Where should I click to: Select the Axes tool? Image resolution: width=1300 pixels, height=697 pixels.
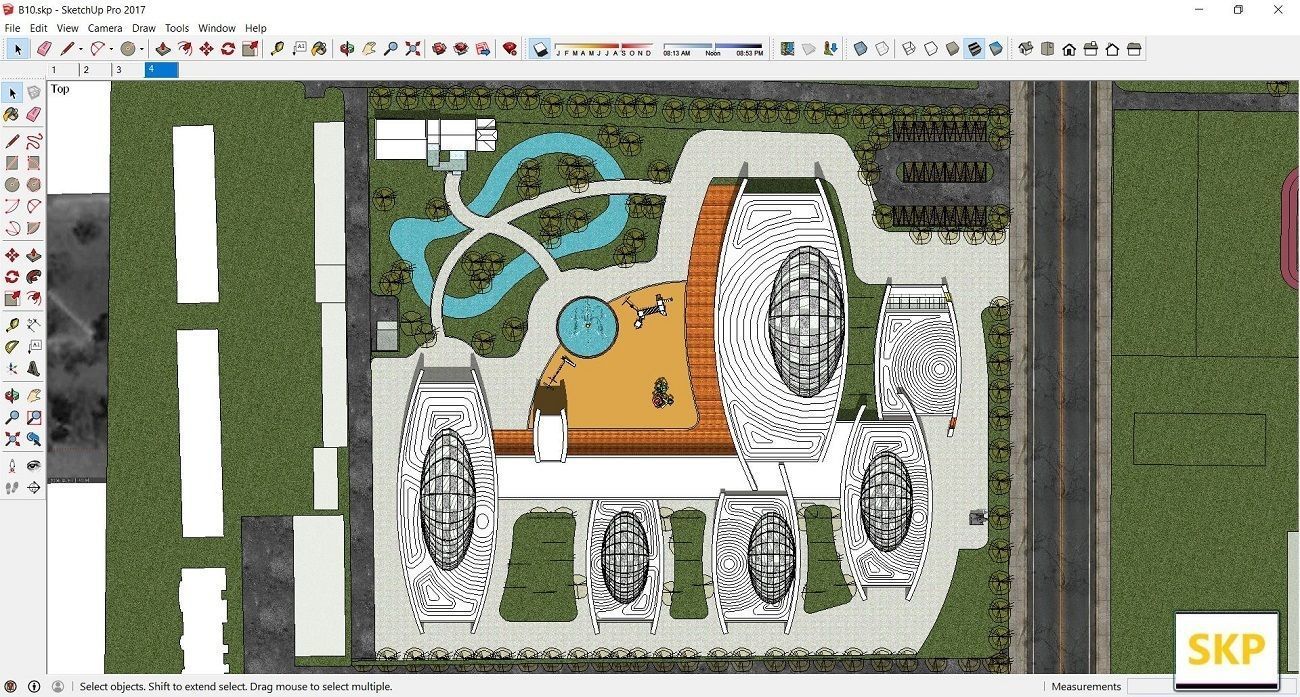(12, 369)
